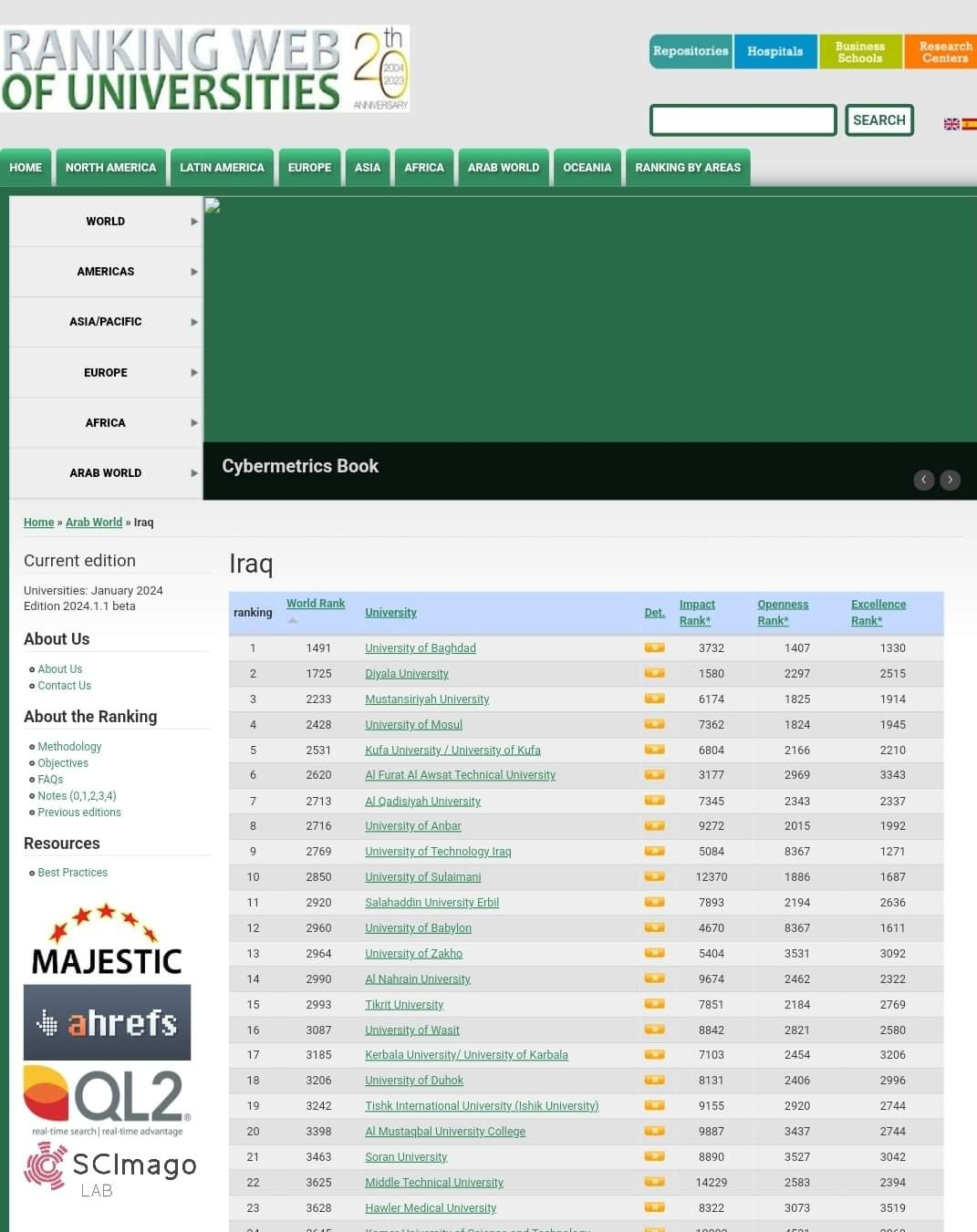
Task: Open details icon for Al Furat Al Awsat row
Action: click(654, 774)
